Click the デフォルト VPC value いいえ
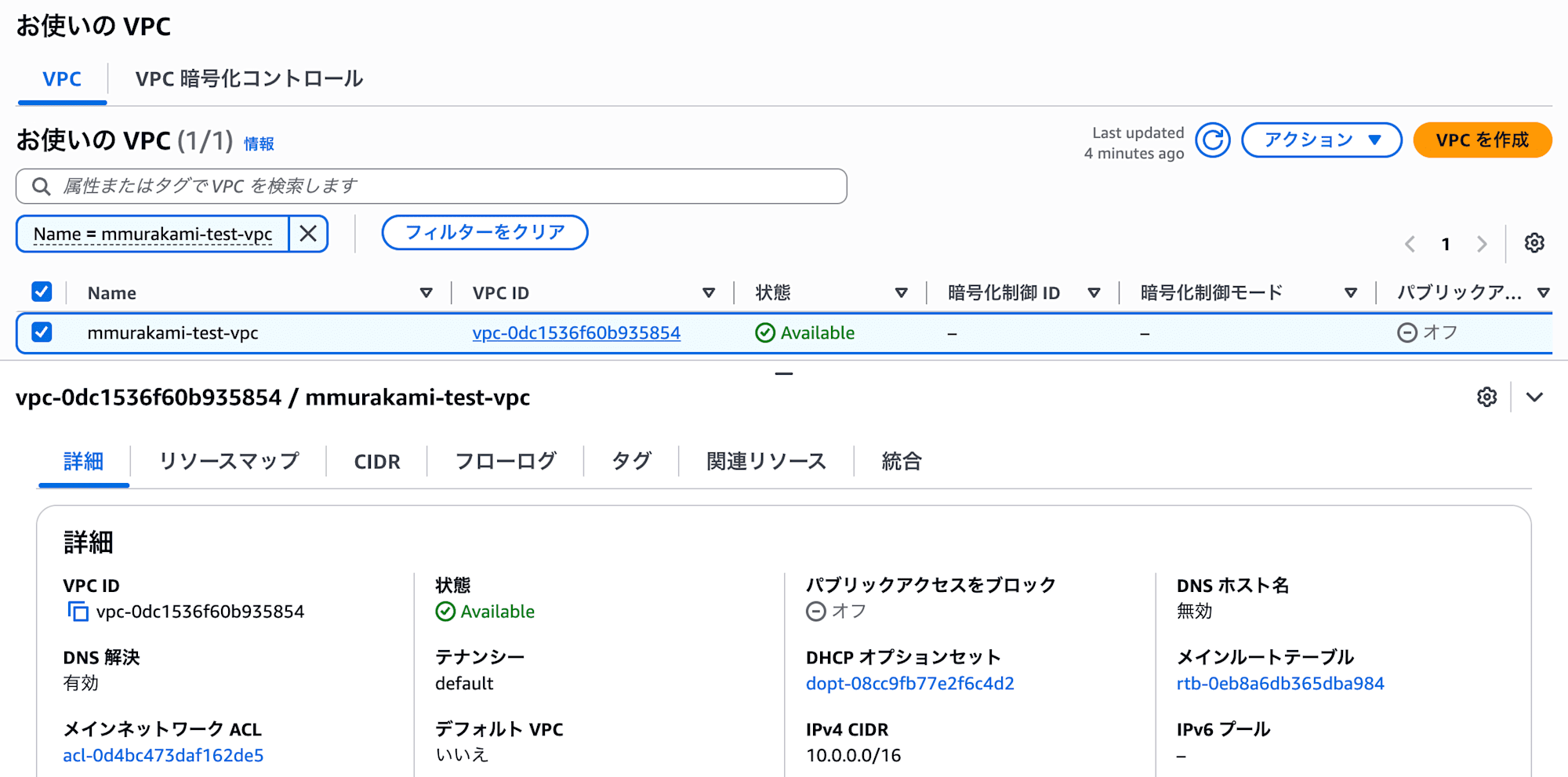Screen dimensions: 1568x777 [462, 756]
